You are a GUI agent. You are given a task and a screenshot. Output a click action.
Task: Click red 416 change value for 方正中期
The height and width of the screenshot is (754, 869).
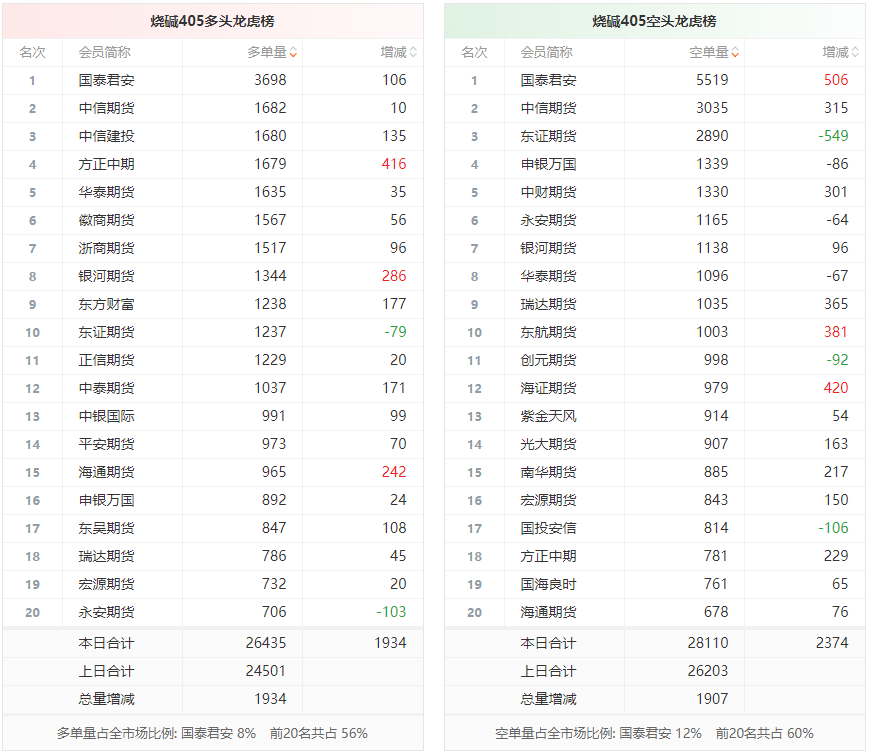[x=394, y=164]
